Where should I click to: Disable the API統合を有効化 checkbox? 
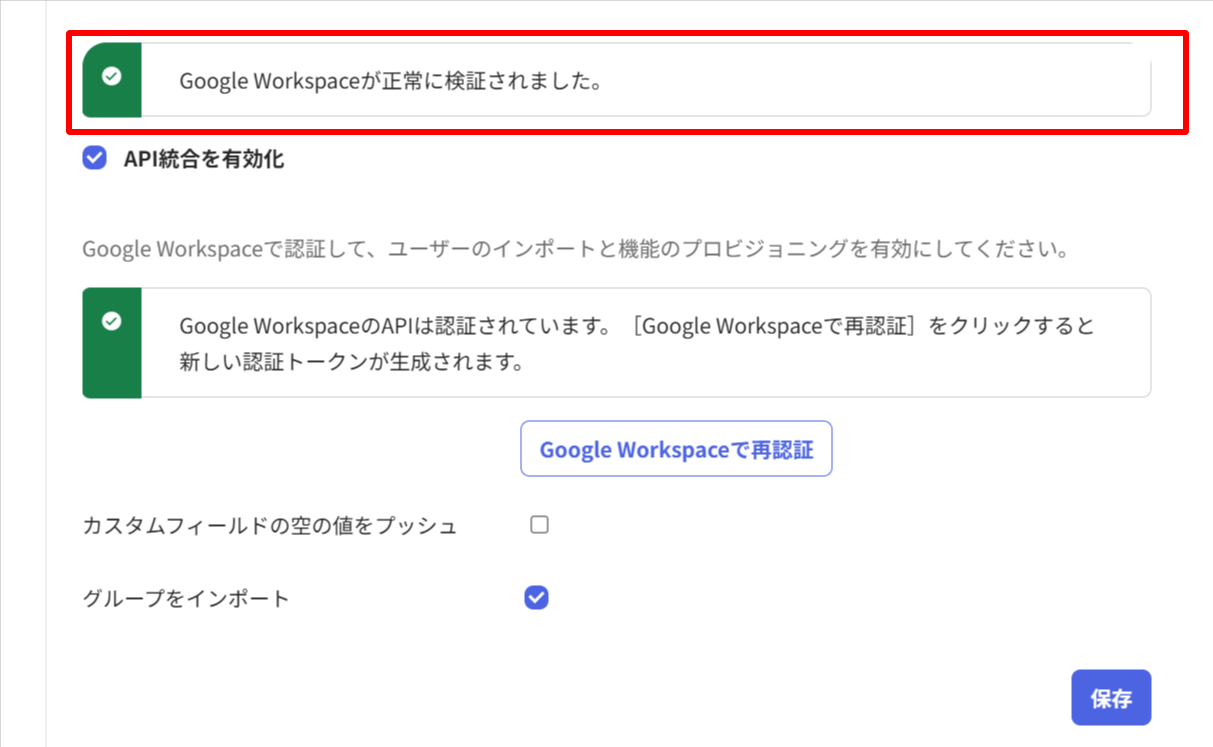(x=92, y=158)
